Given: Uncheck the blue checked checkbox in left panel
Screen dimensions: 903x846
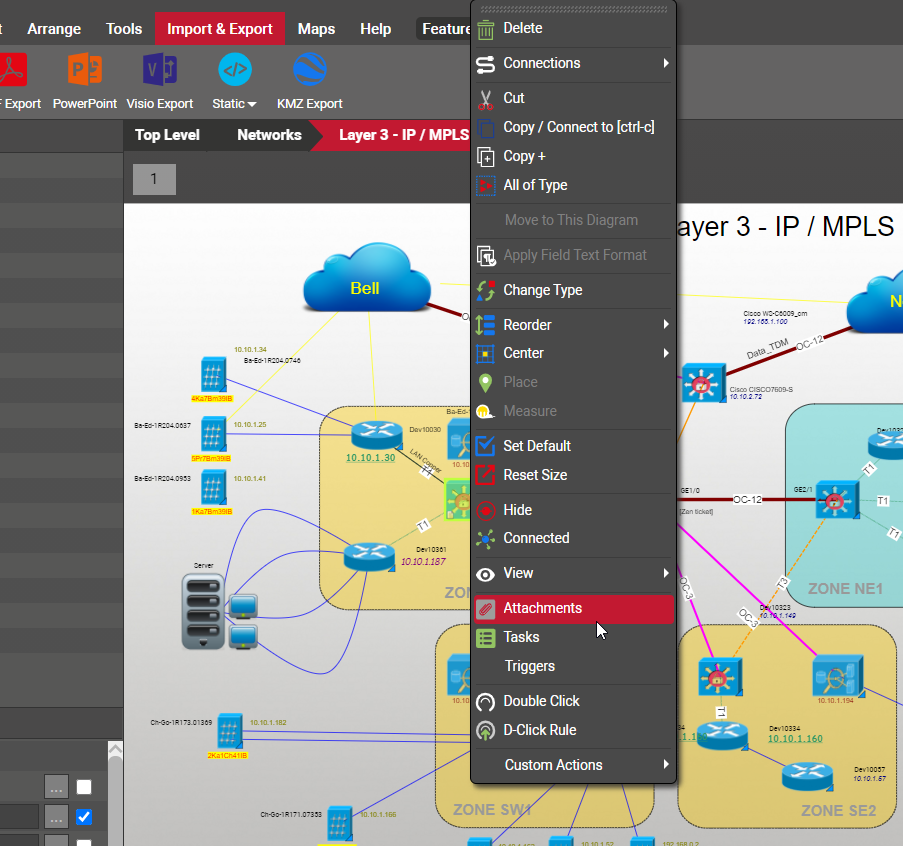Looking at the screenshot, I should (x=84, y=817).
